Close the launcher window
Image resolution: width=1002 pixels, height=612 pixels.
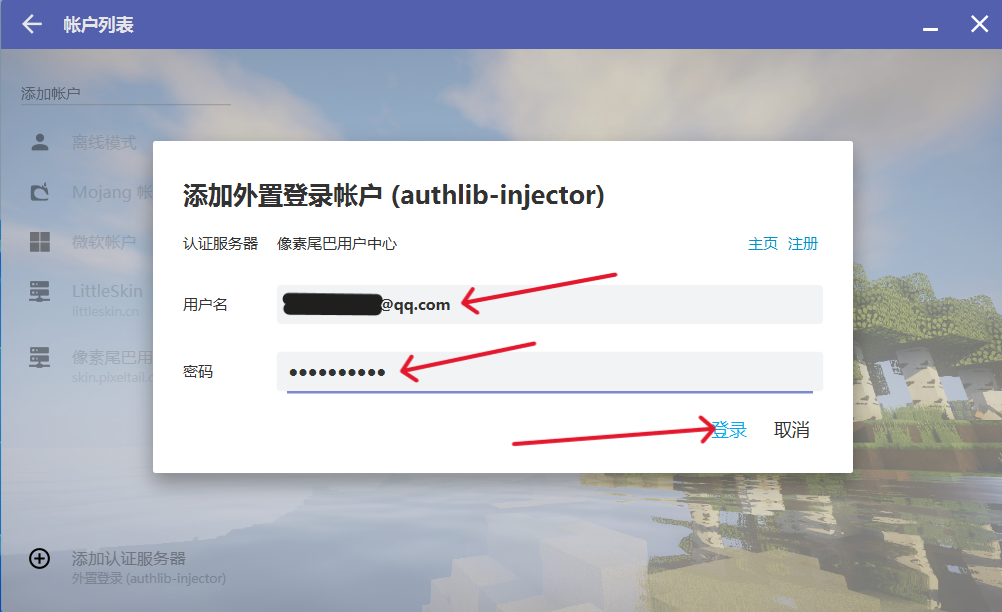[979, 24]
